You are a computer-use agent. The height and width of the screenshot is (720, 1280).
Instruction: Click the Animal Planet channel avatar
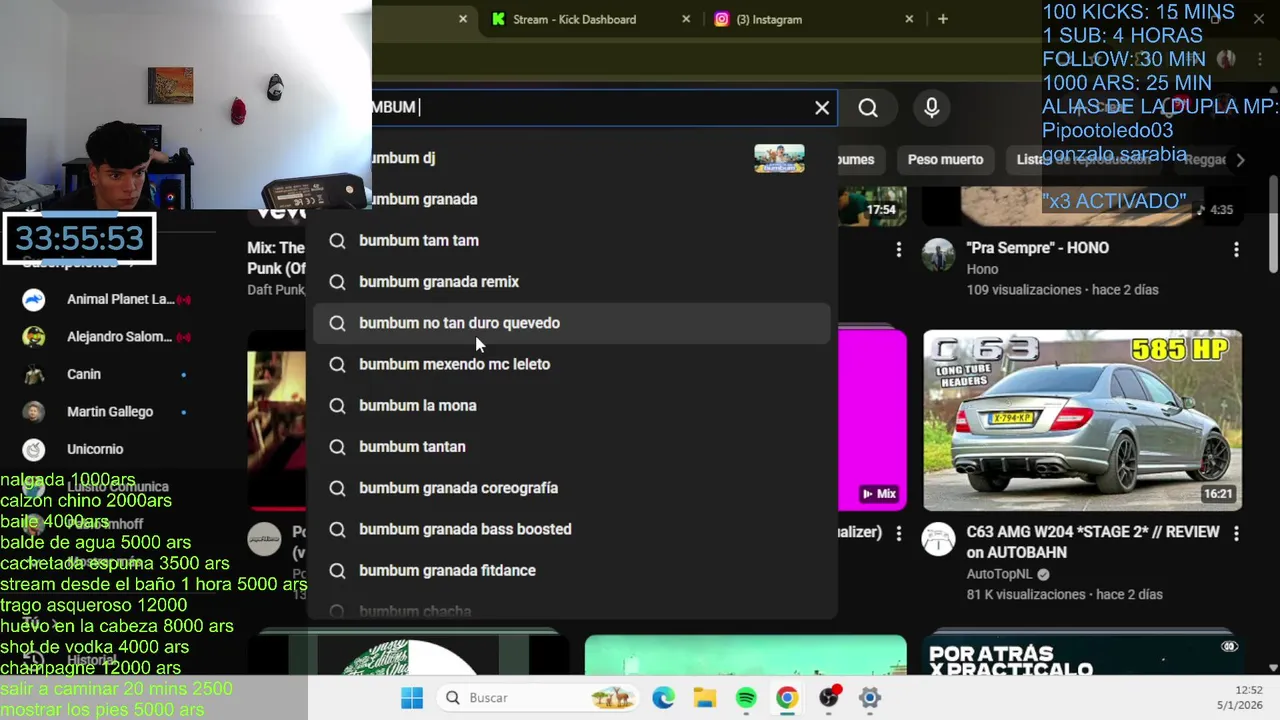click(x=34, y=299)
